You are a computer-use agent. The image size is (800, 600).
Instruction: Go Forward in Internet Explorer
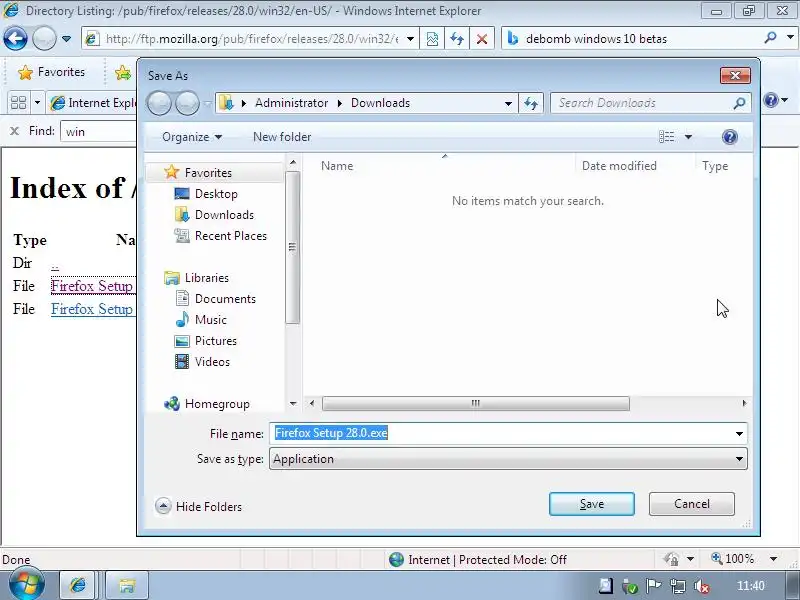tap(44, 38)
